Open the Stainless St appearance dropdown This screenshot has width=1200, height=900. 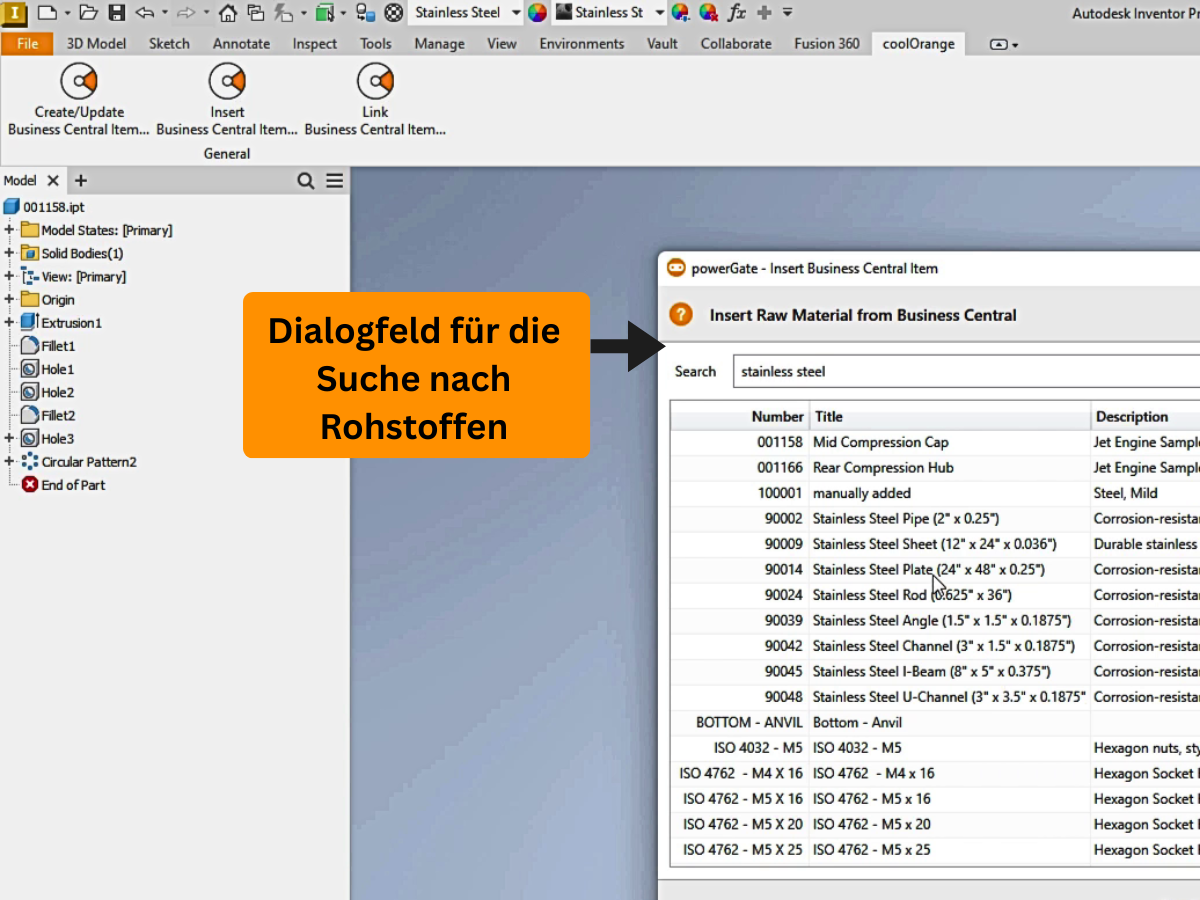point(659,13)
